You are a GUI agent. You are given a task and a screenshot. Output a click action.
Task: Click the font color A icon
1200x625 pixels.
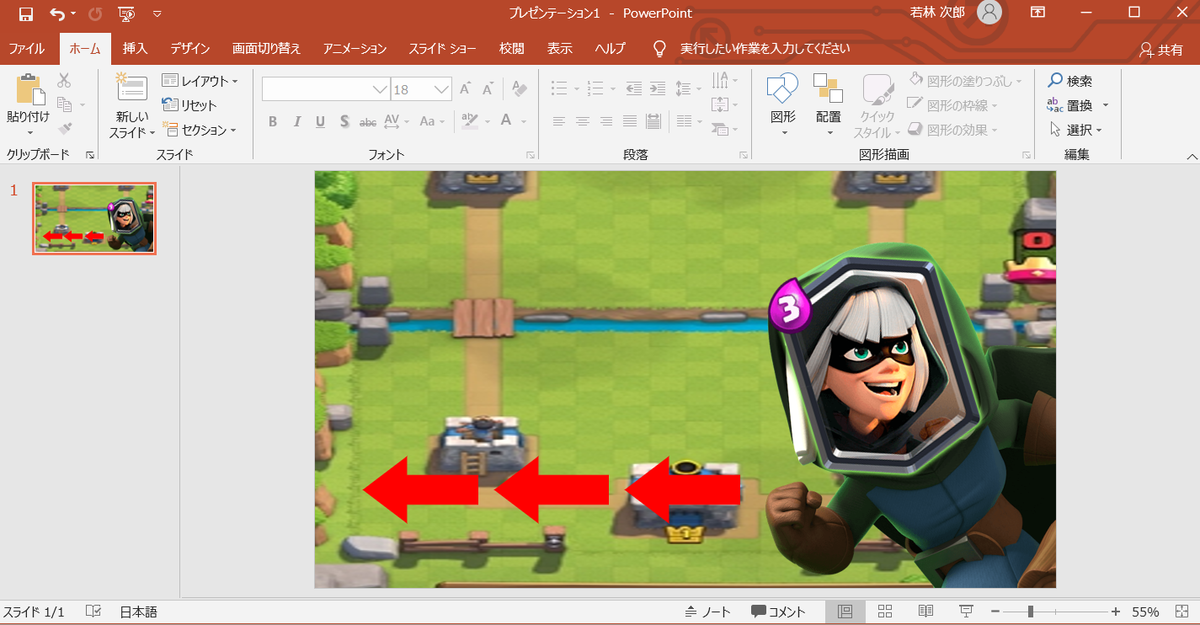coord(506,121)
